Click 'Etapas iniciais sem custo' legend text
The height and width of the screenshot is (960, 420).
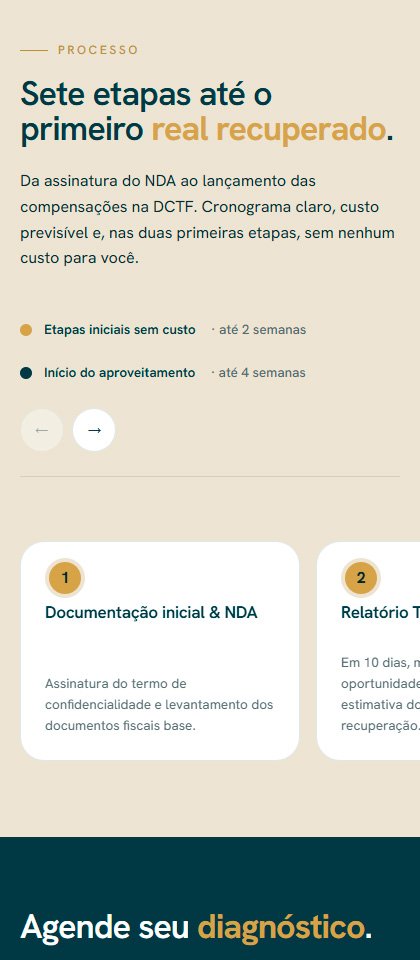point(119,330)
